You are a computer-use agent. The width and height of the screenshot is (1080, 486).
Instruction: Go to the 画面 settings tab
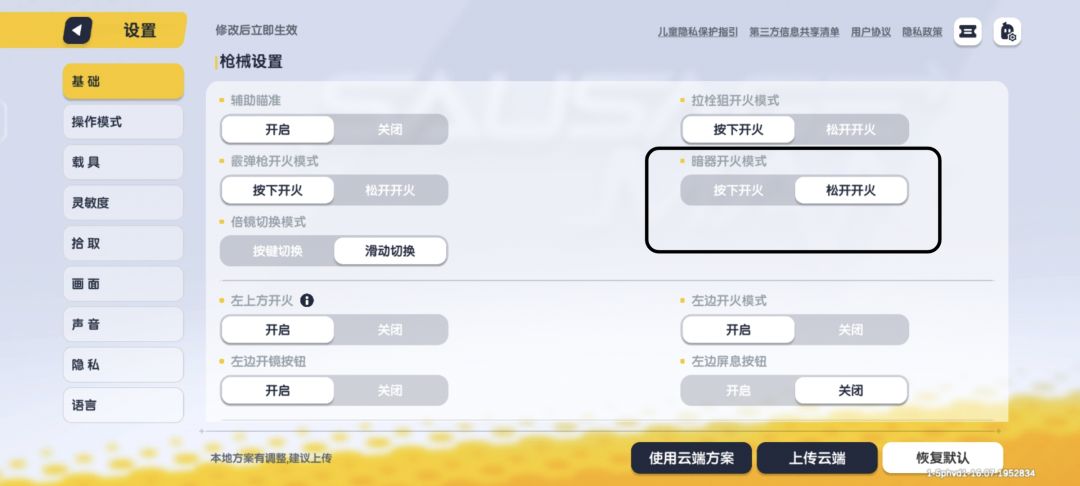pyautogui.click(x=123, y=284)
